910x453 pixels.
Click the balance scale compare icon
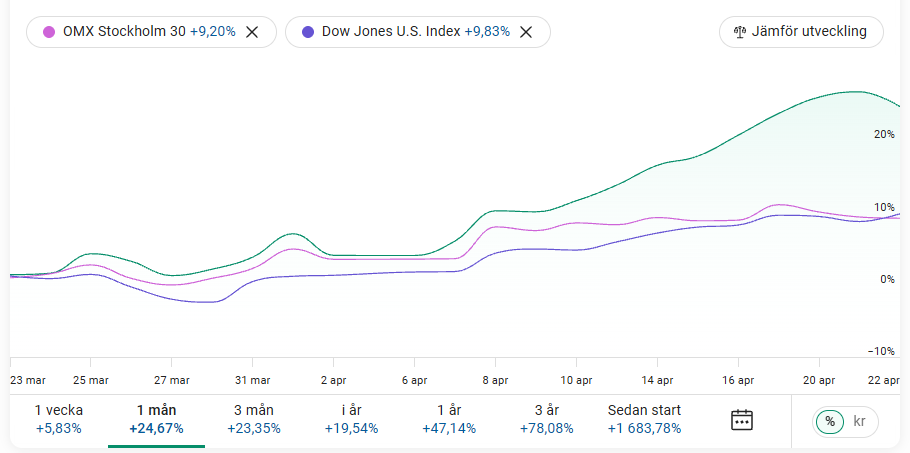(x=740, y=31)
